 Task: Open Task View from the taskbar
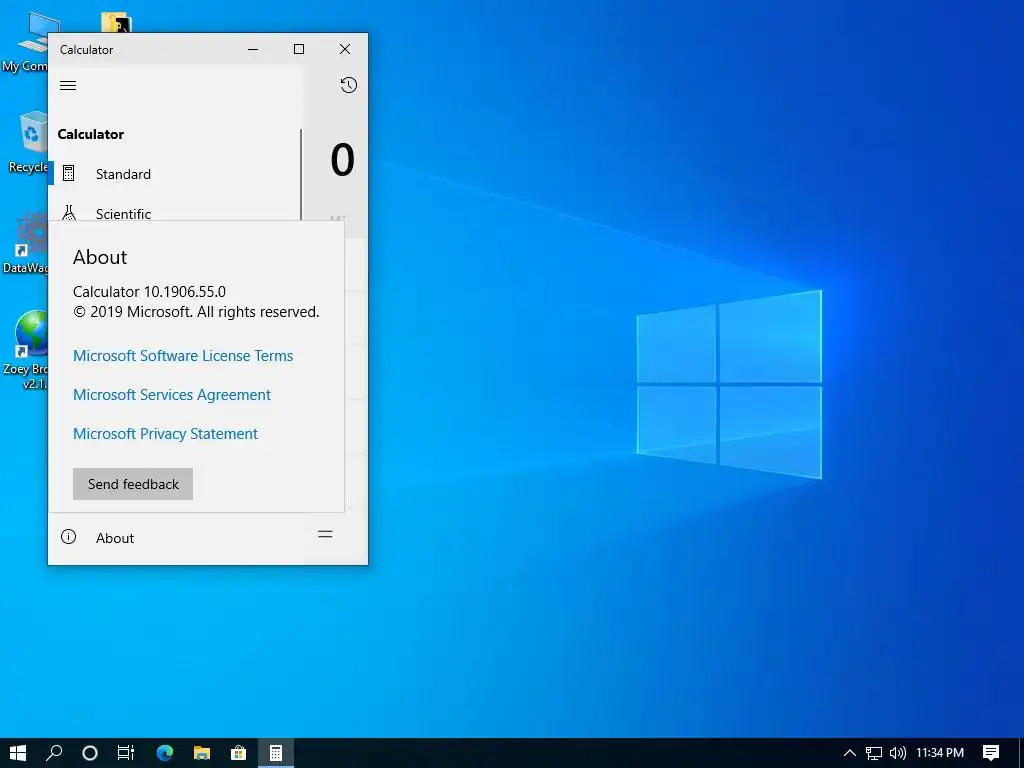pyautogui.click(x=126, y=753)
